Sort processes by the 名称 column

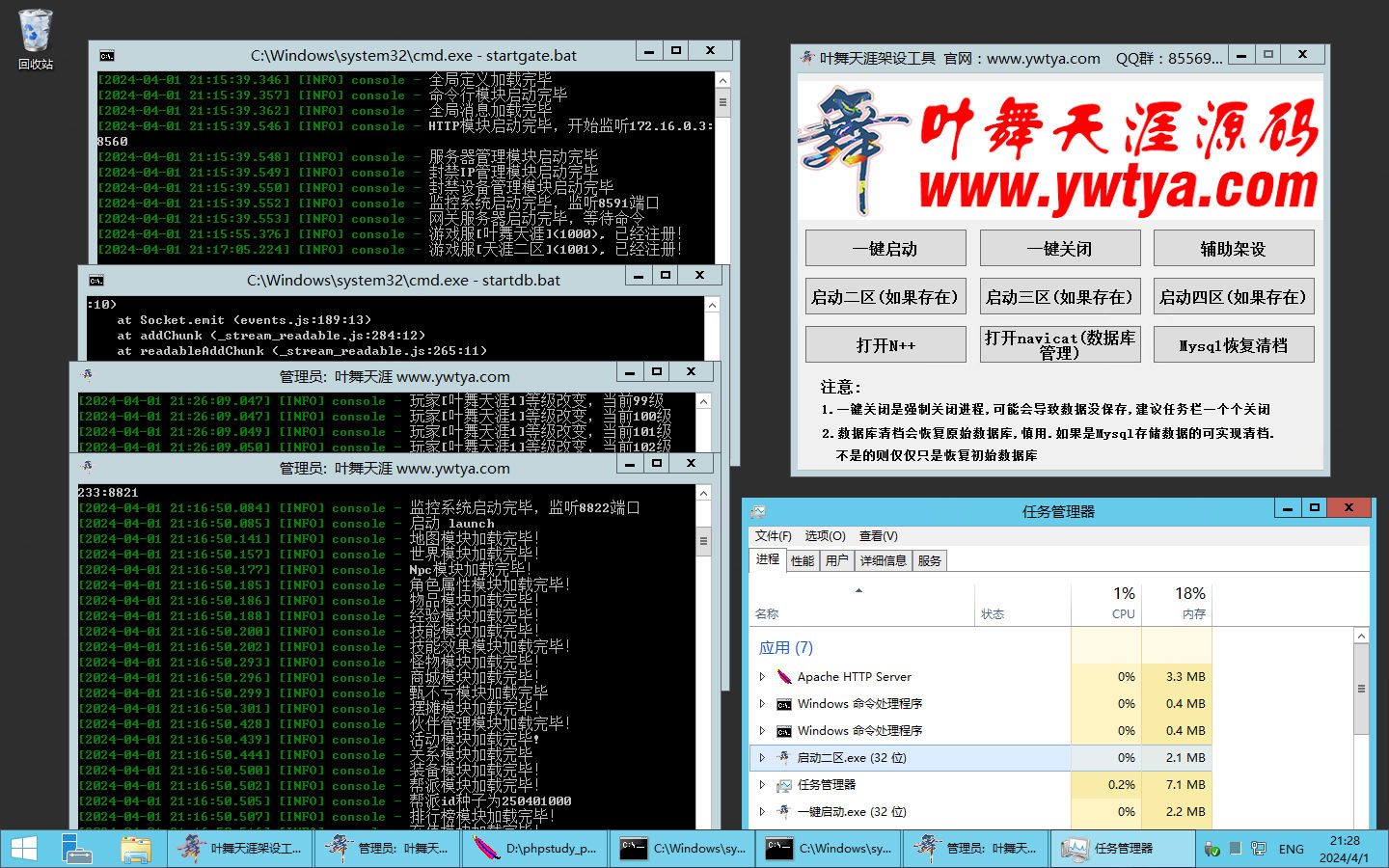click(x=861, y=604)
